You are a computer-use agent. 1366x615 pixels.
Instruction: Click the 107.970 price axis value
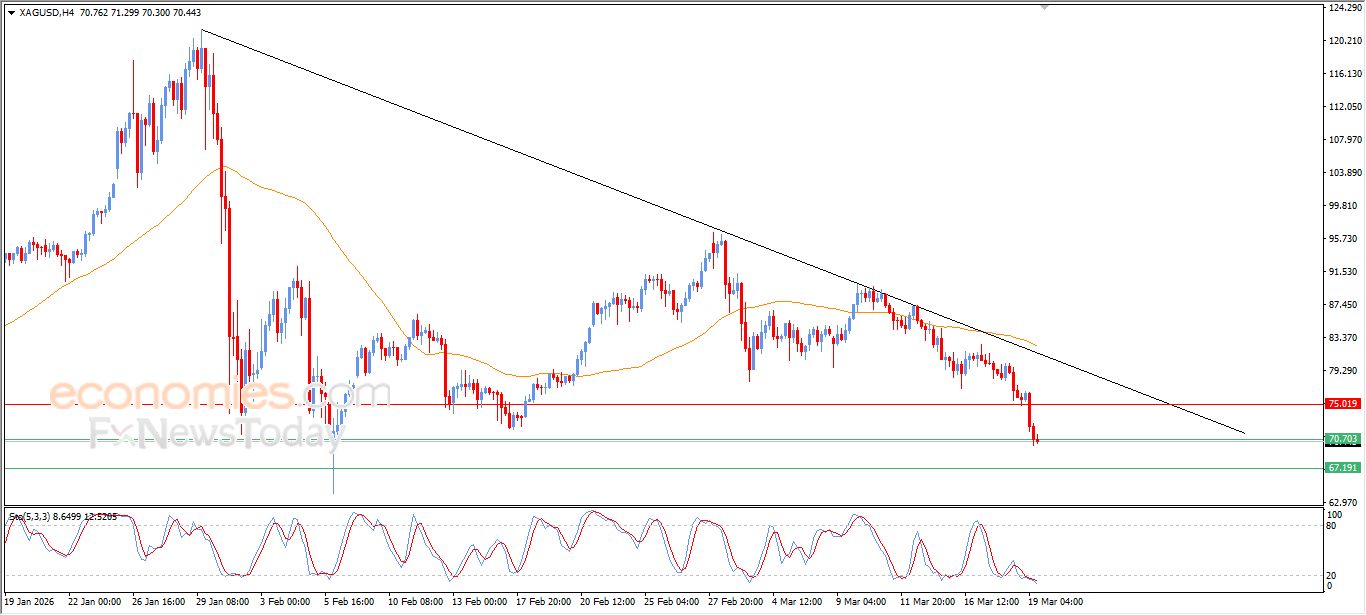[1345, 140]
